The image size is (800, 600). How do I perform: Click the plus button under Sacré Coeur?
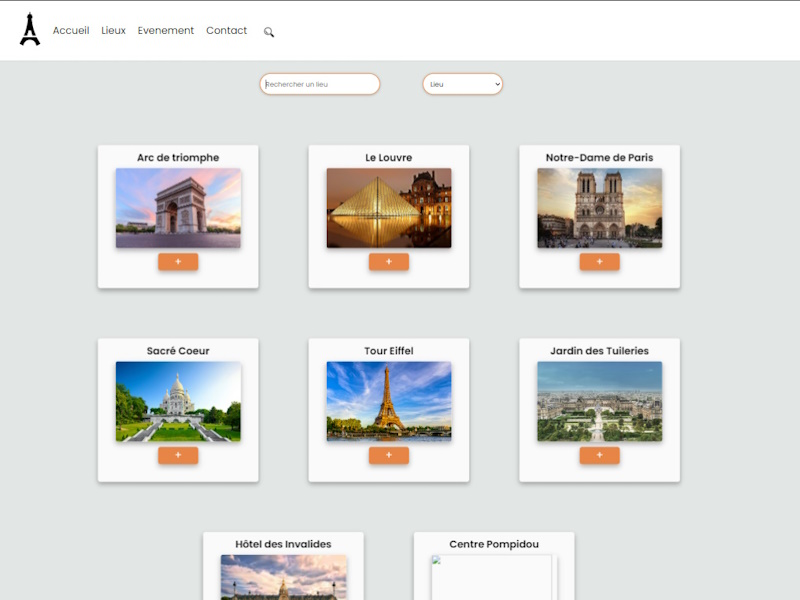tap(178, 455)
